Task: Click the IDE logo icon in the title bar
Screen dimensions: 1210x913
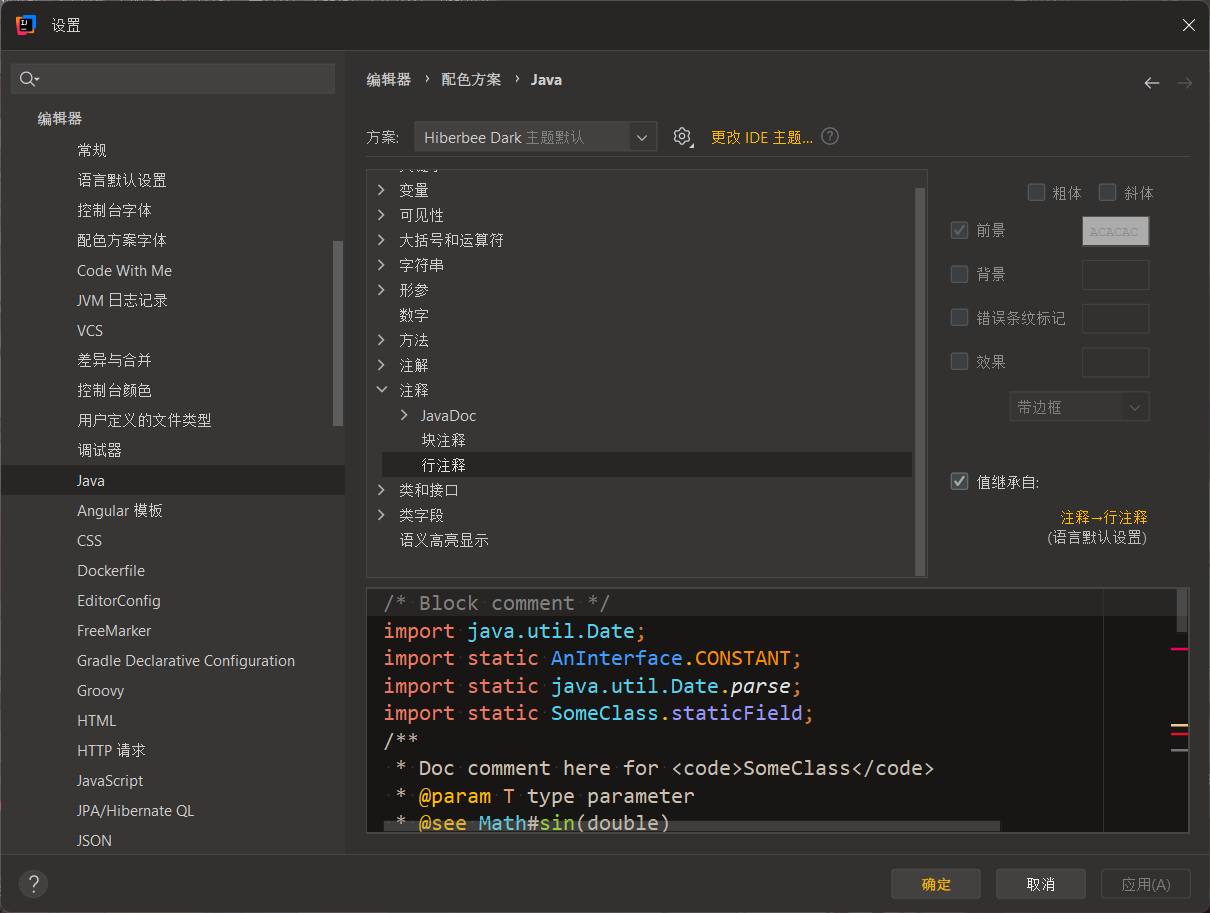Action: click(x=24, y=25)
